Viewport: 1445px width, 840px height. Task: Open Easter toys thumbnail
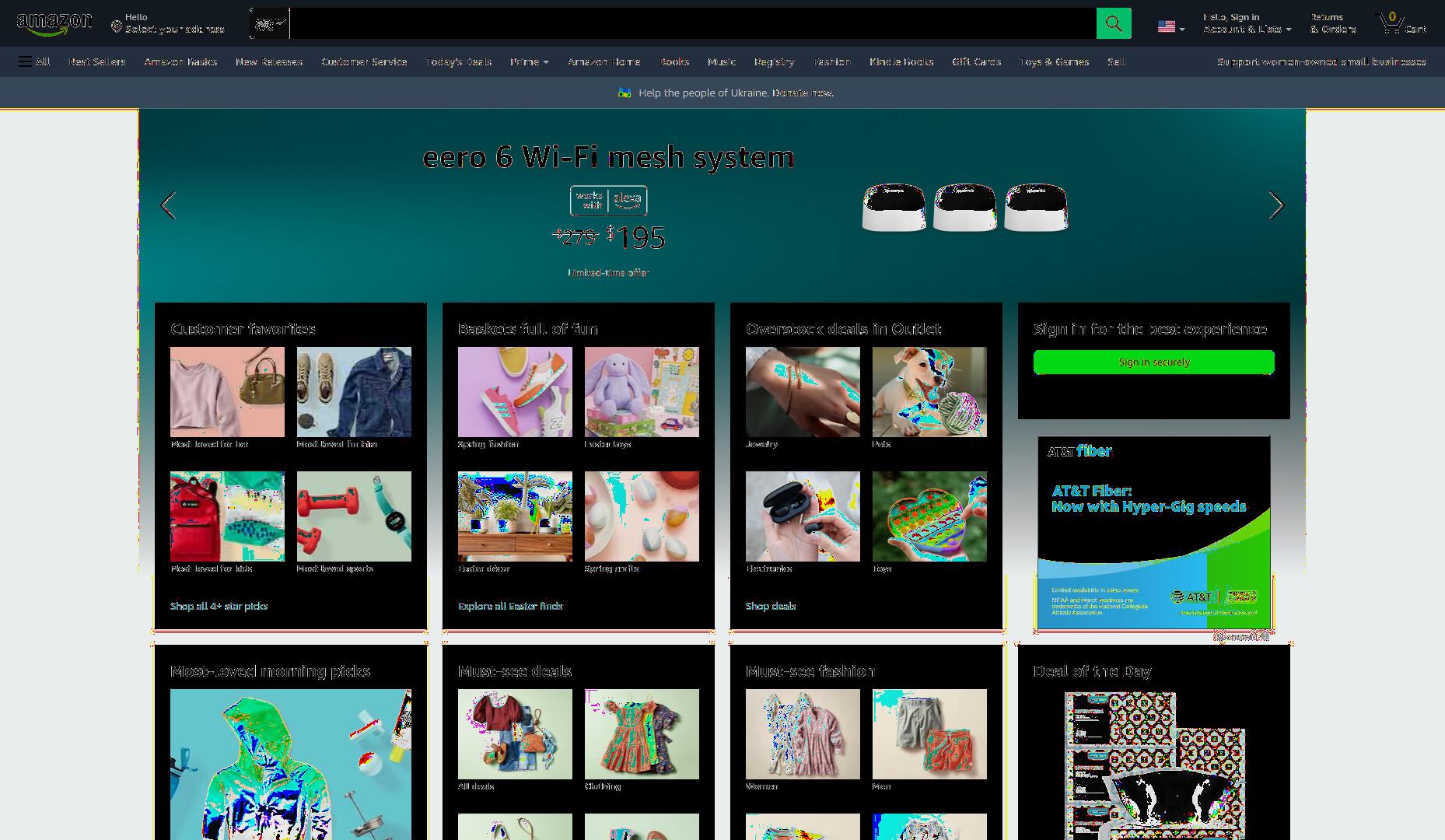coord(642,392)
